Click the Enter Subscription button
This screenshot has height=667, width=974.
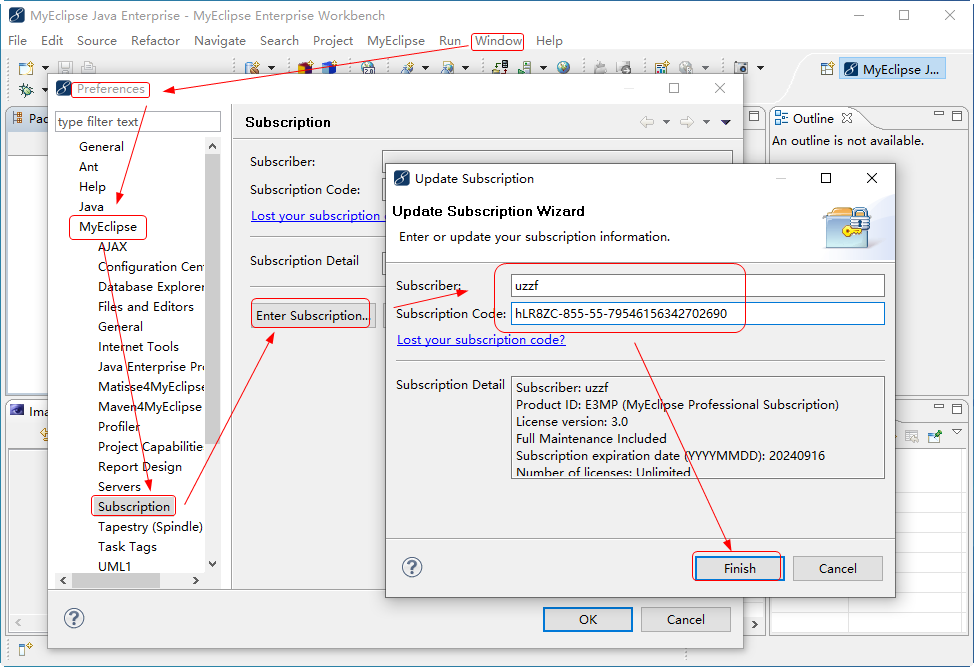click(x=311, y=315)
